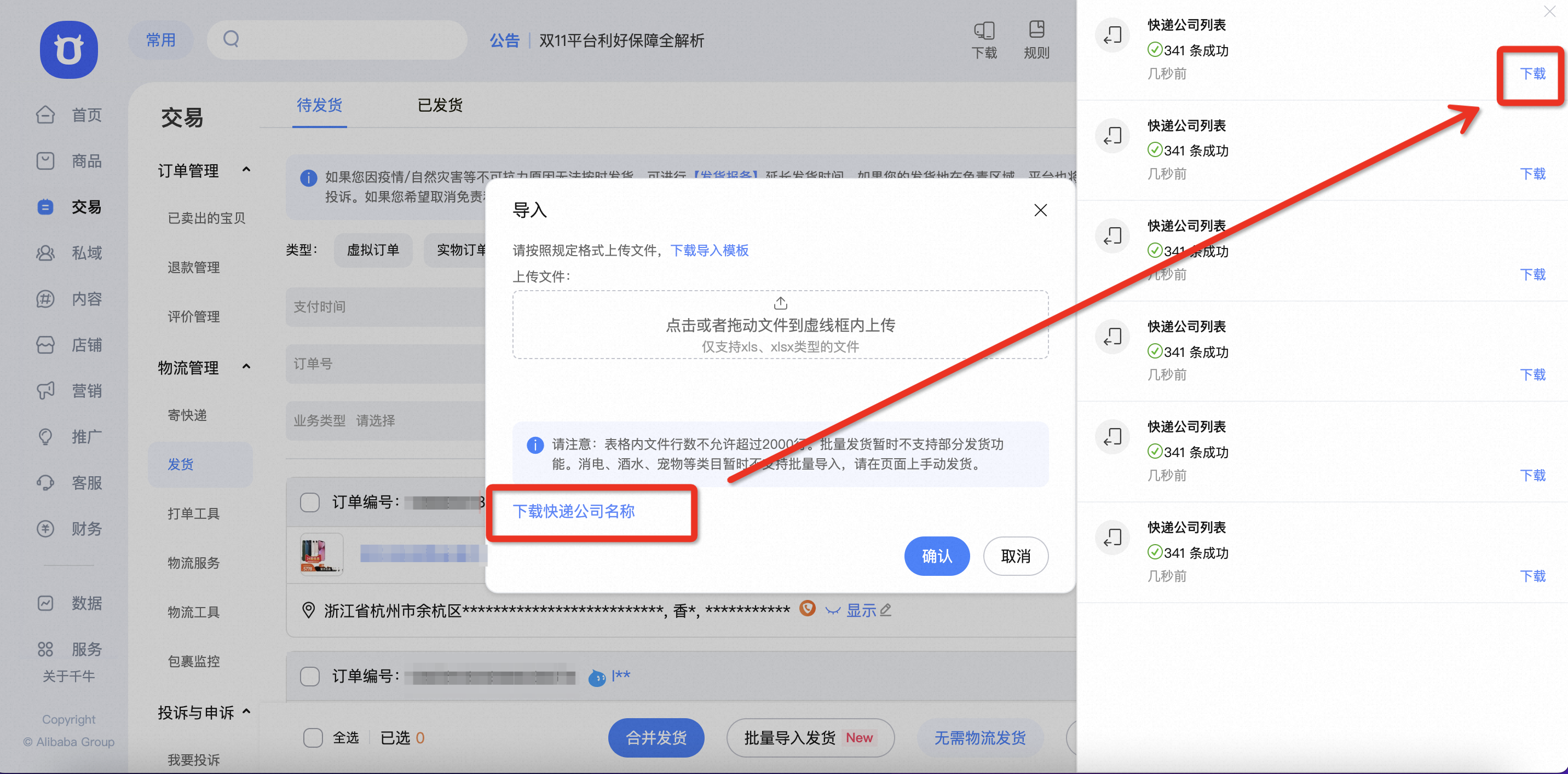The image size is (1568, 774).
Task: Close the 导入 import dialog
Action: [1041, 211]
